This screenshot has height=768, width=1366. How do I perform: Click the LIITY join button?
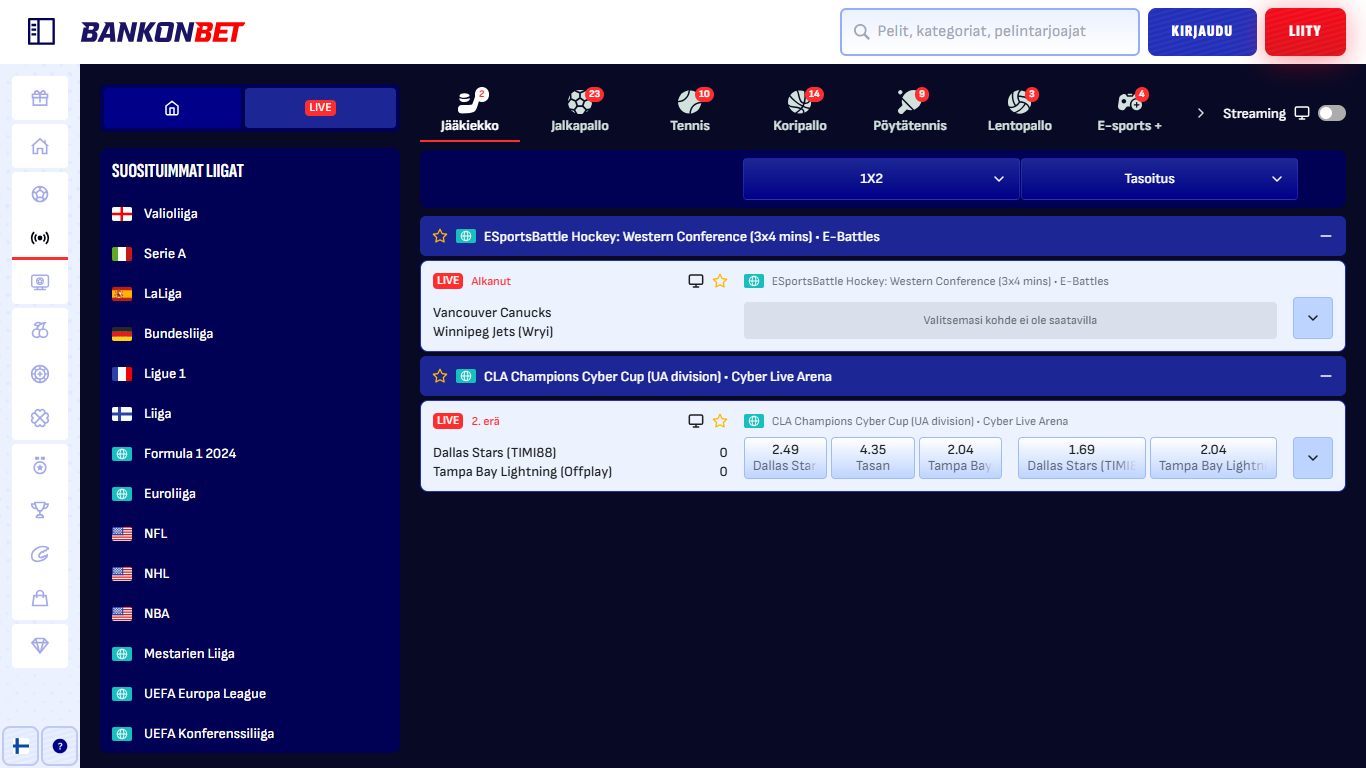tap(1305, 32)
